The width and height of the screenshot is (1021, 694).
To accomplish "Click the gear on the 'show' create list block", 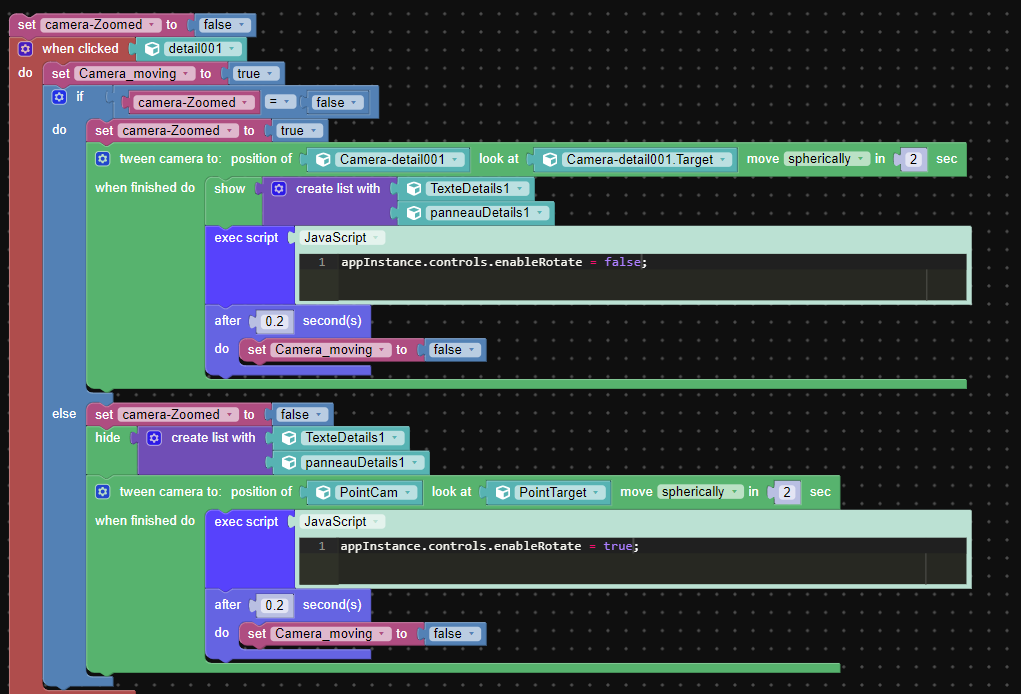I will tap(279, 189).
